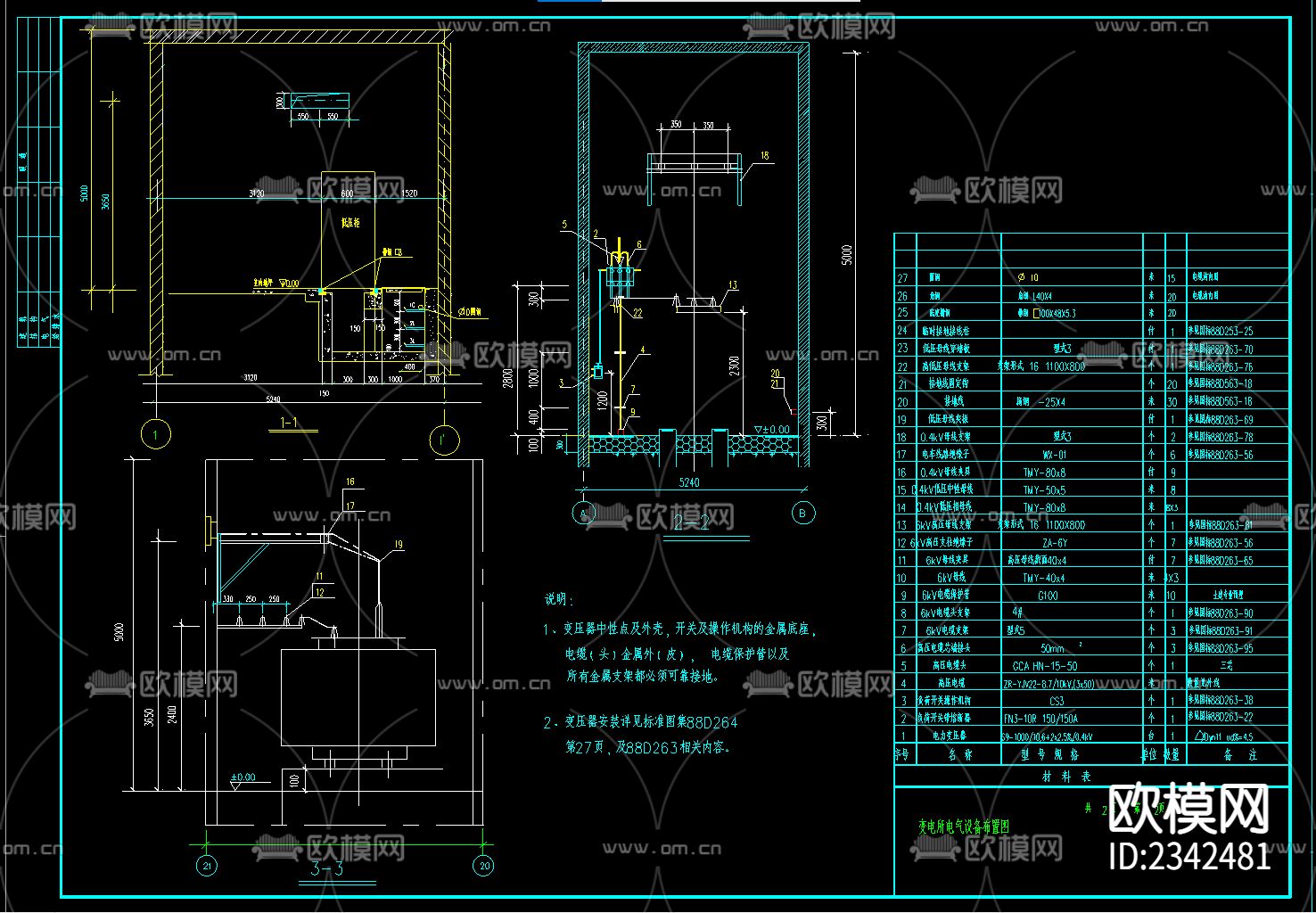1316x913 pixels.
Task: Select the '参见国标88D263-65' remark cell
Action: pos(1221,561)
